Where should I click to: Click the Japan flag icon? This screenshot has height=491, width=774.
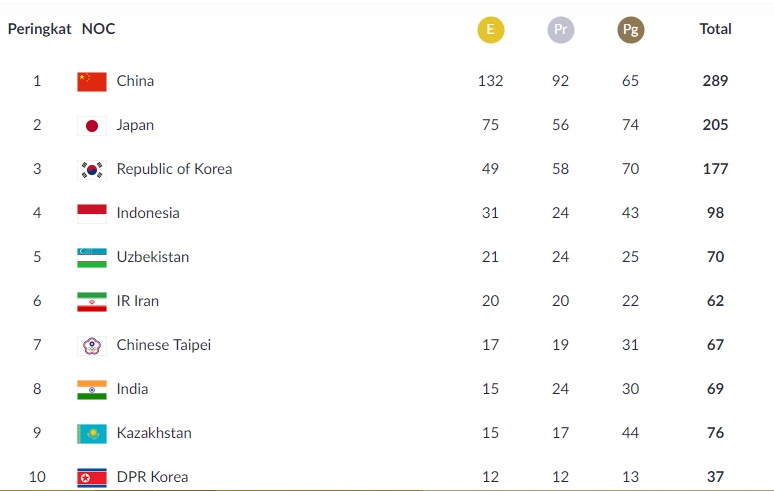click(x=92, y=125)
